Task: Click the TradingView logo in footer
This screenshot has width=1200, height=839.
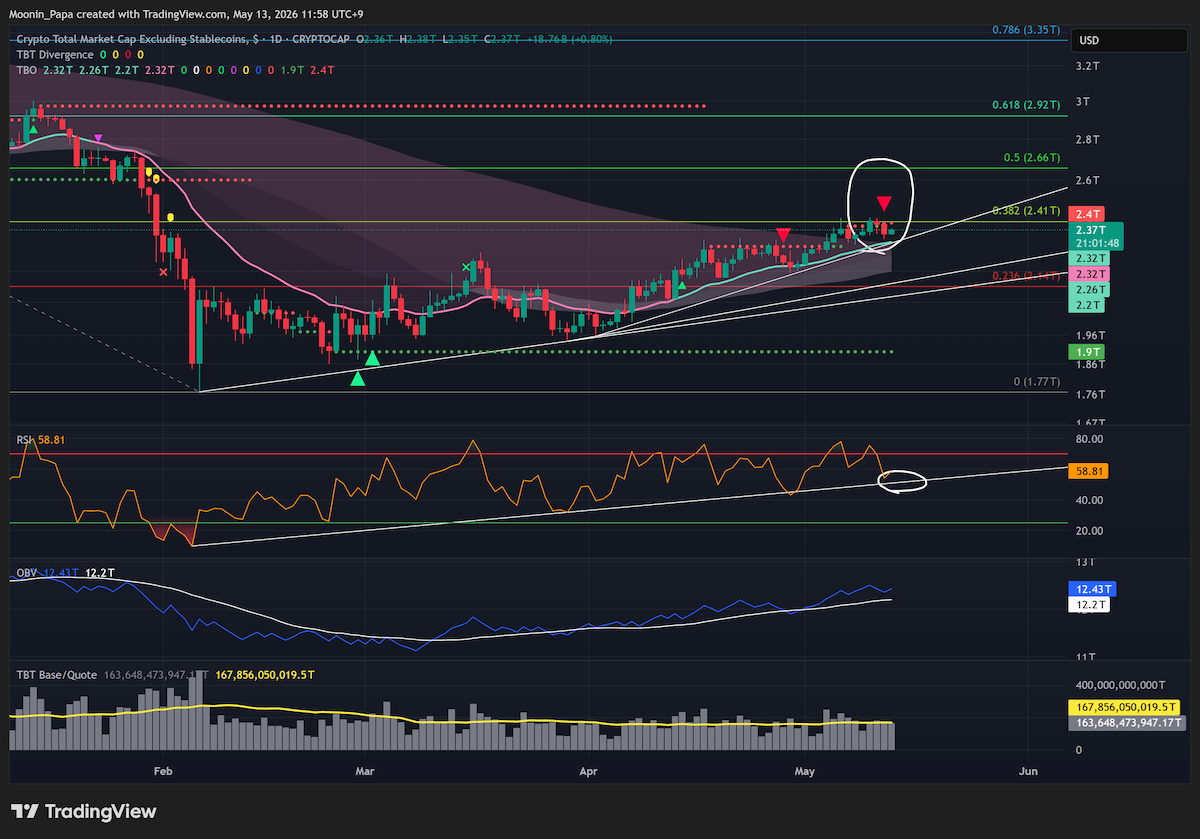Action: (84, 811)
